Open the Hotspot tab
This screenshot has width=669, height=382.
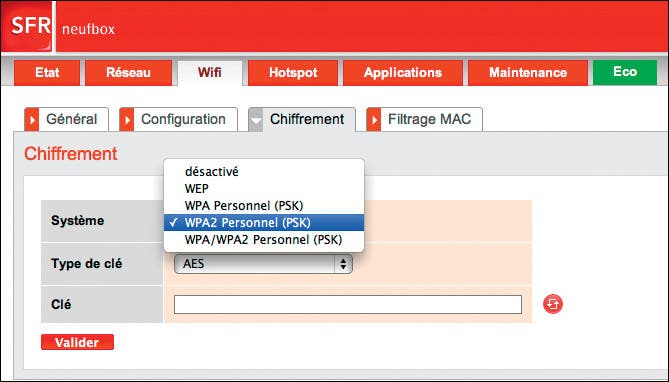click(293, 73)
